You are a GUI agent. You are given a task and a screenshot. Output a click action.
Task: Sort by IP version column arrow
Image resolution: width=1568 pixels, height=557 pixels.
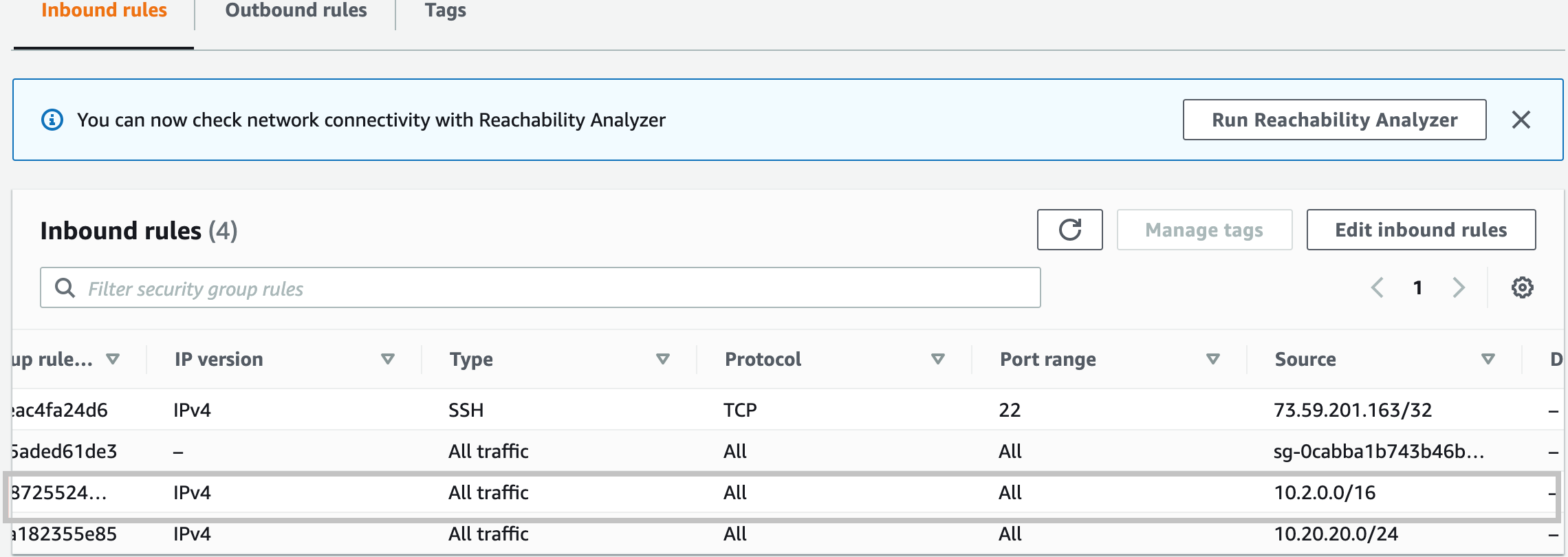(x=388, y=359)
